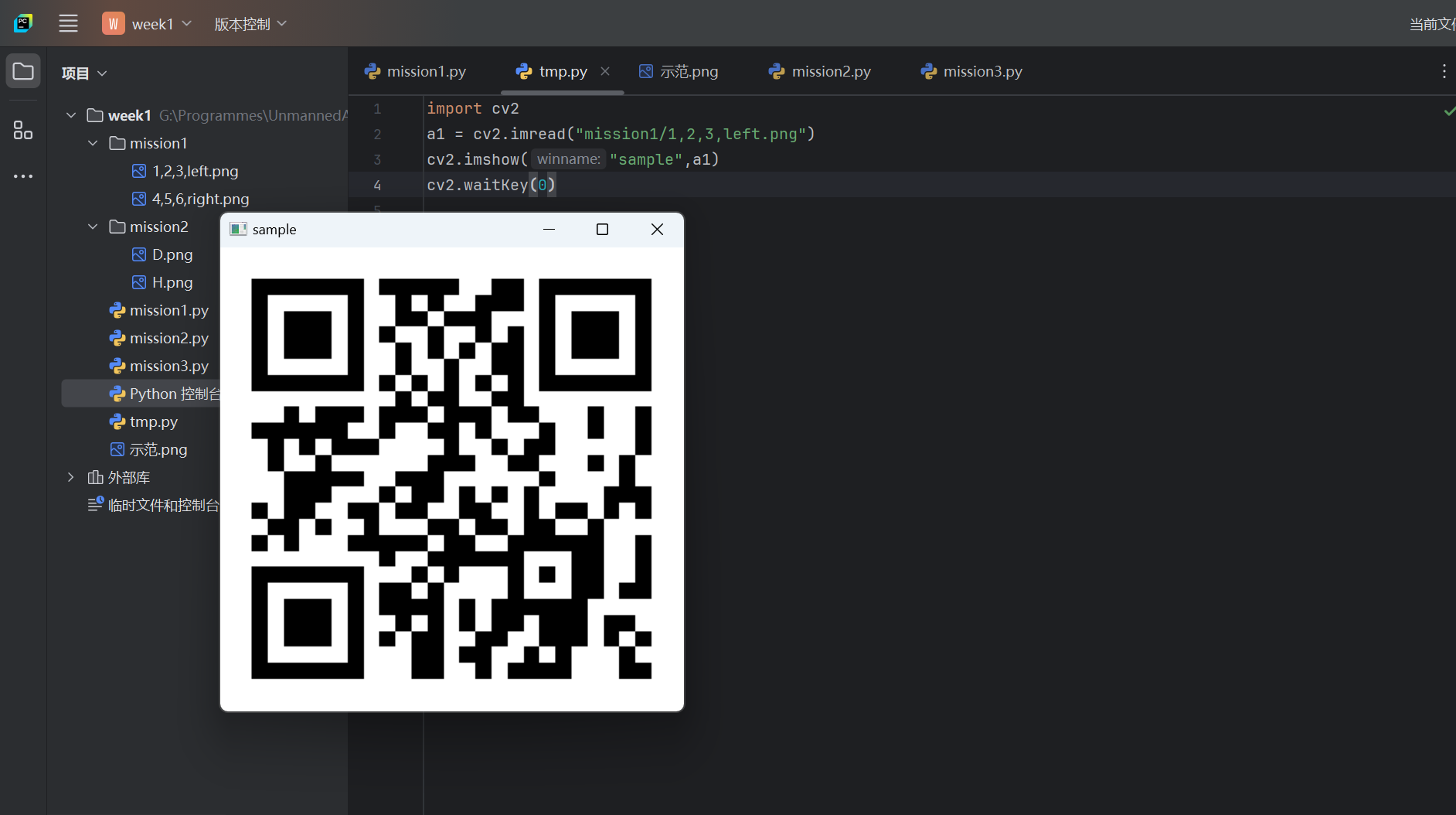Viewport: 1456px width, 815px height.
Task: Click the import cv2 code line
Action: [x=473, y=108]
